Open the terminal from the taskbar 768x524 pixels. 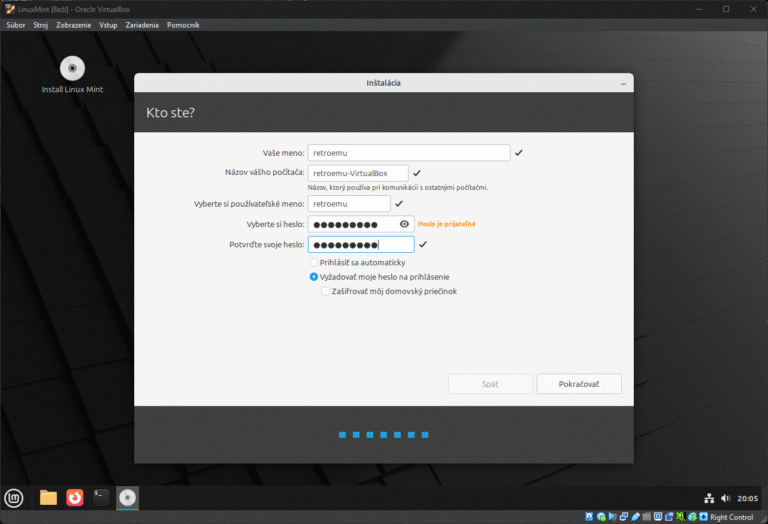tap(101, 498)
